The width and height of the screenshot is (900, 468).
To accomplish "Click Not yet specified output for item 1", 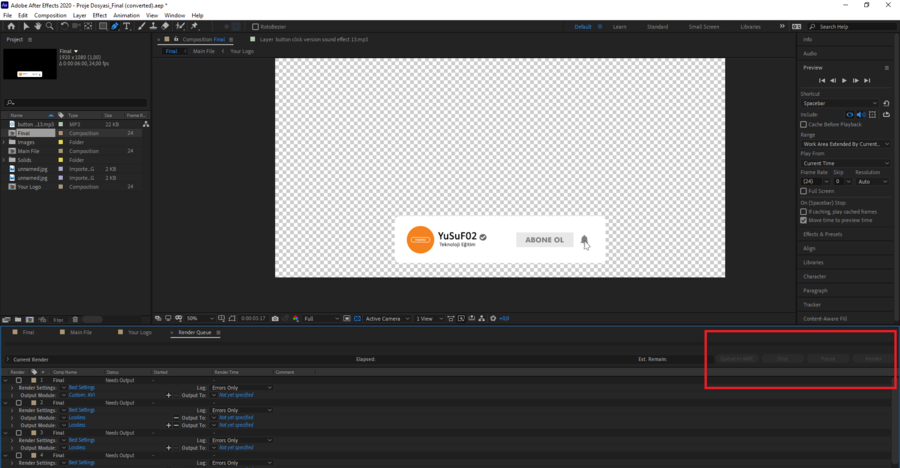I will [x=238, y=395].
